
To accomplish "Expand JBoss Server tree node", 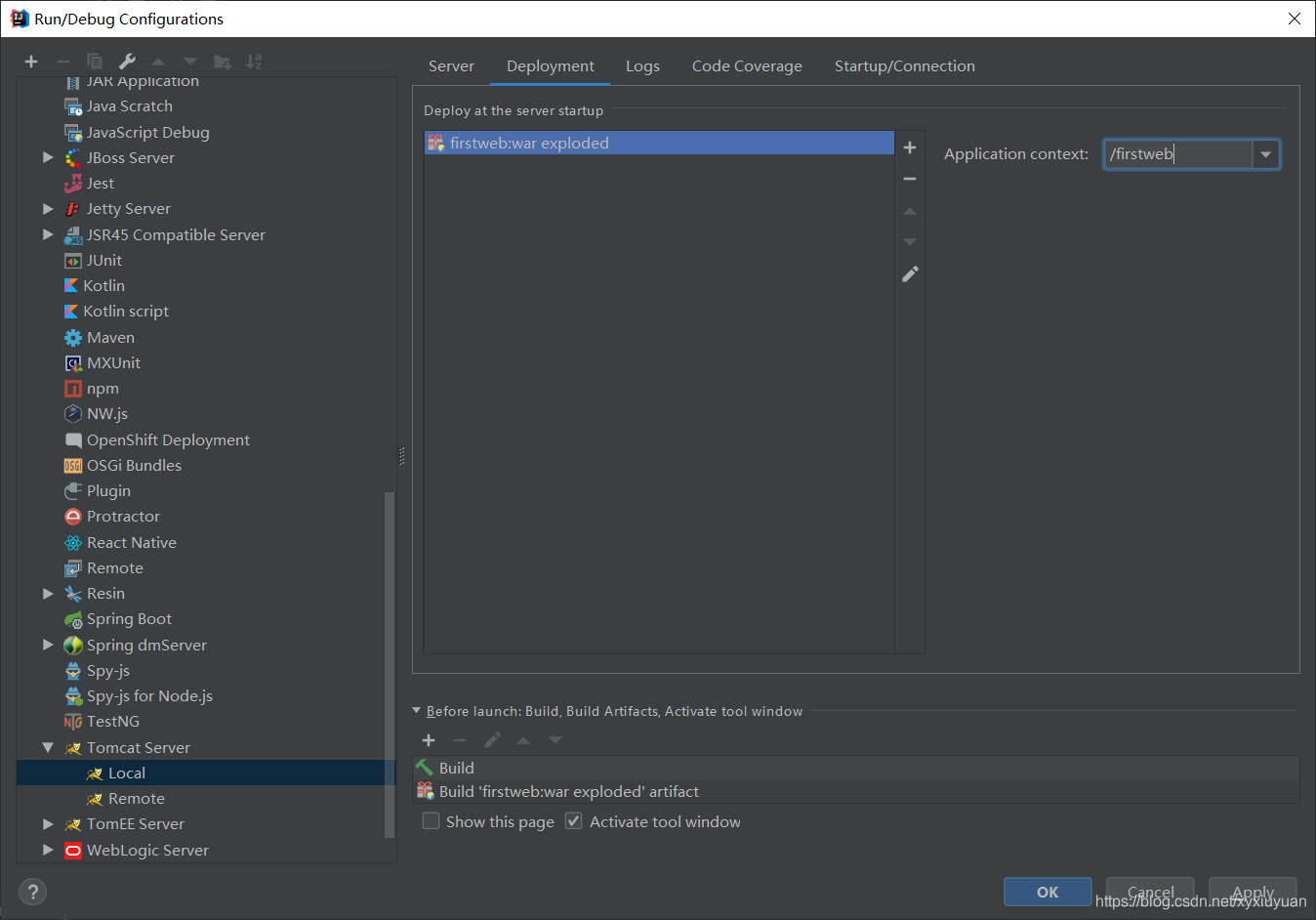I will [48, 157].
